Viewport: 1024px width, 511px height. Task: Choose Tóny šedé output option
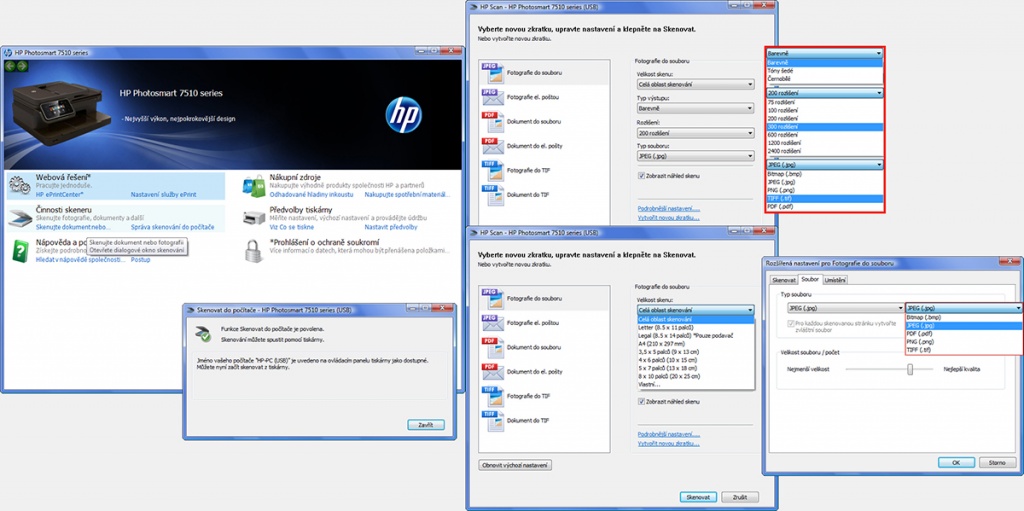tap(825, 70)
